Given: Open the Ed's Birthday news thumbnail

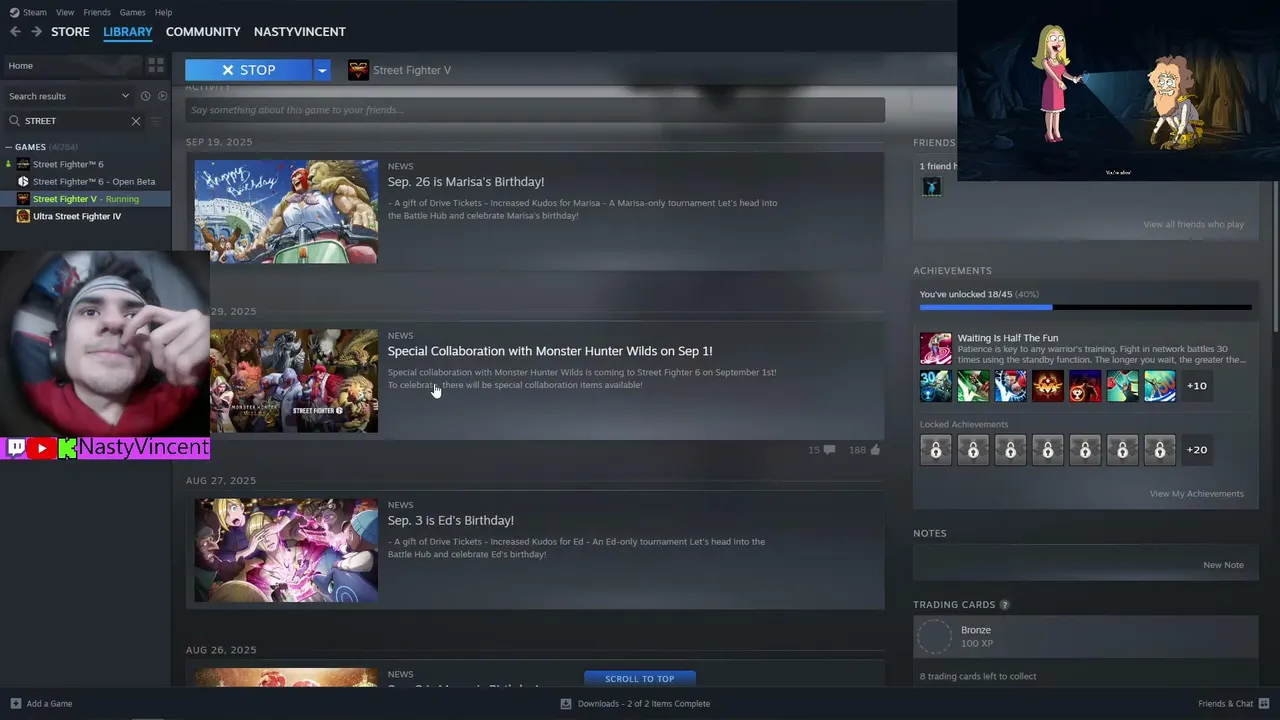Looking at the screenshot, I should (x=286, y=551).
